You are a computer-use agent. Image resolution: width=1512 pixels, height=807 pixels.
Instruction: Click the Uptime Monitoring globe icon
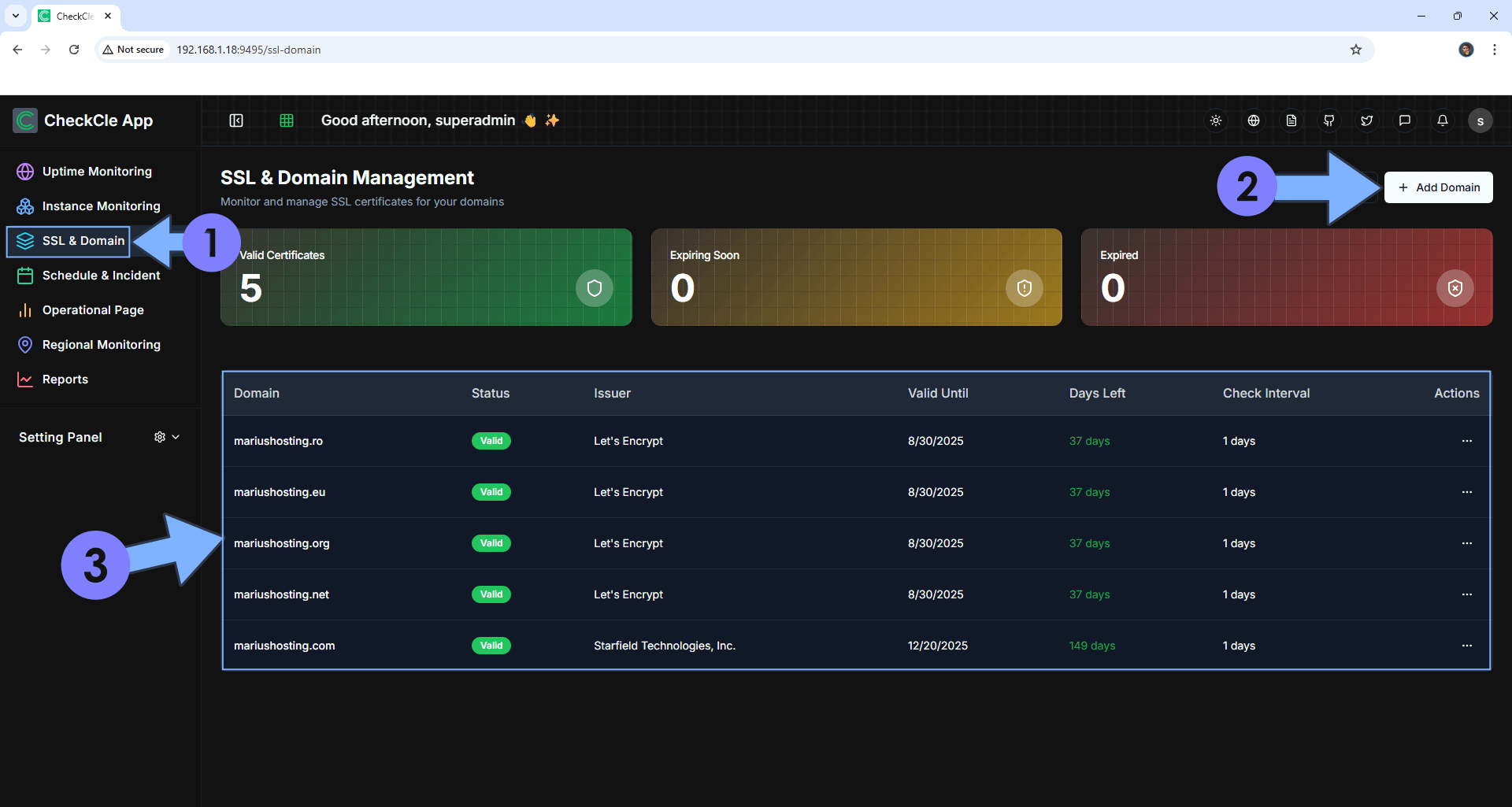tap(25, 172)
